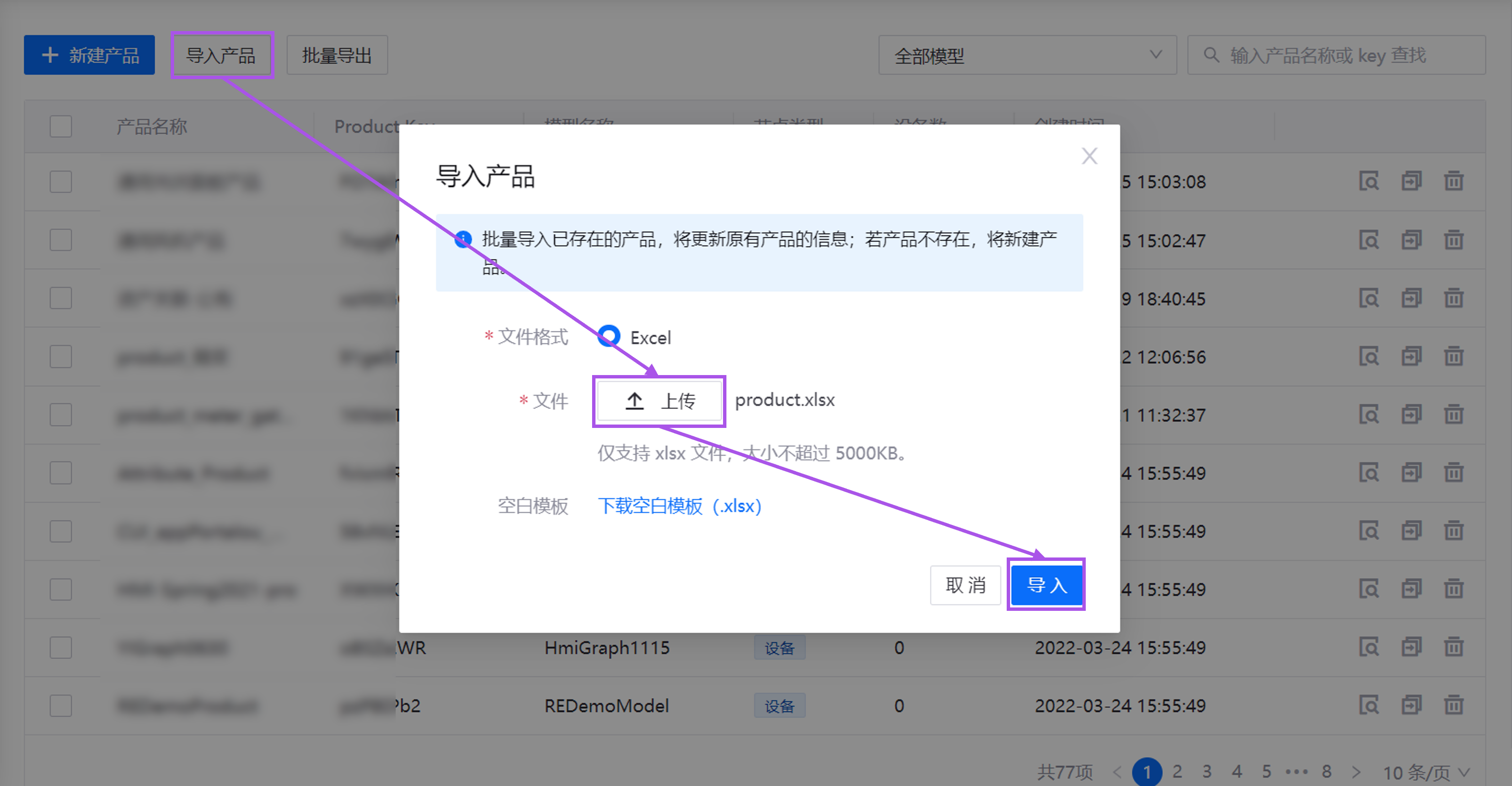1512x786 pixels.
Task: View details icon for the 12:06:56 row
Action: (x=1369, y=356)
